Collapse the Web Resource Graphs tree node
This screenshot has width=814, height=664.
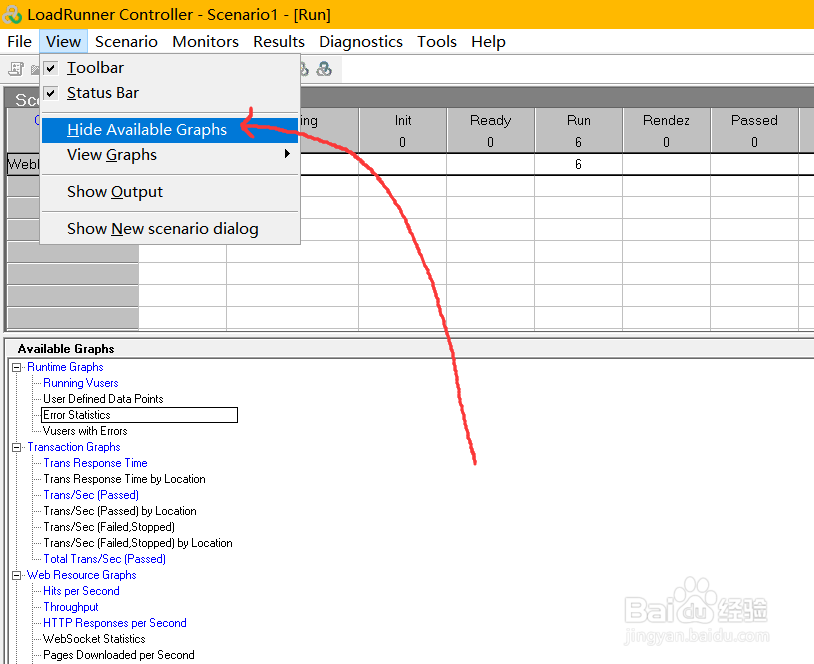(17, 575)
